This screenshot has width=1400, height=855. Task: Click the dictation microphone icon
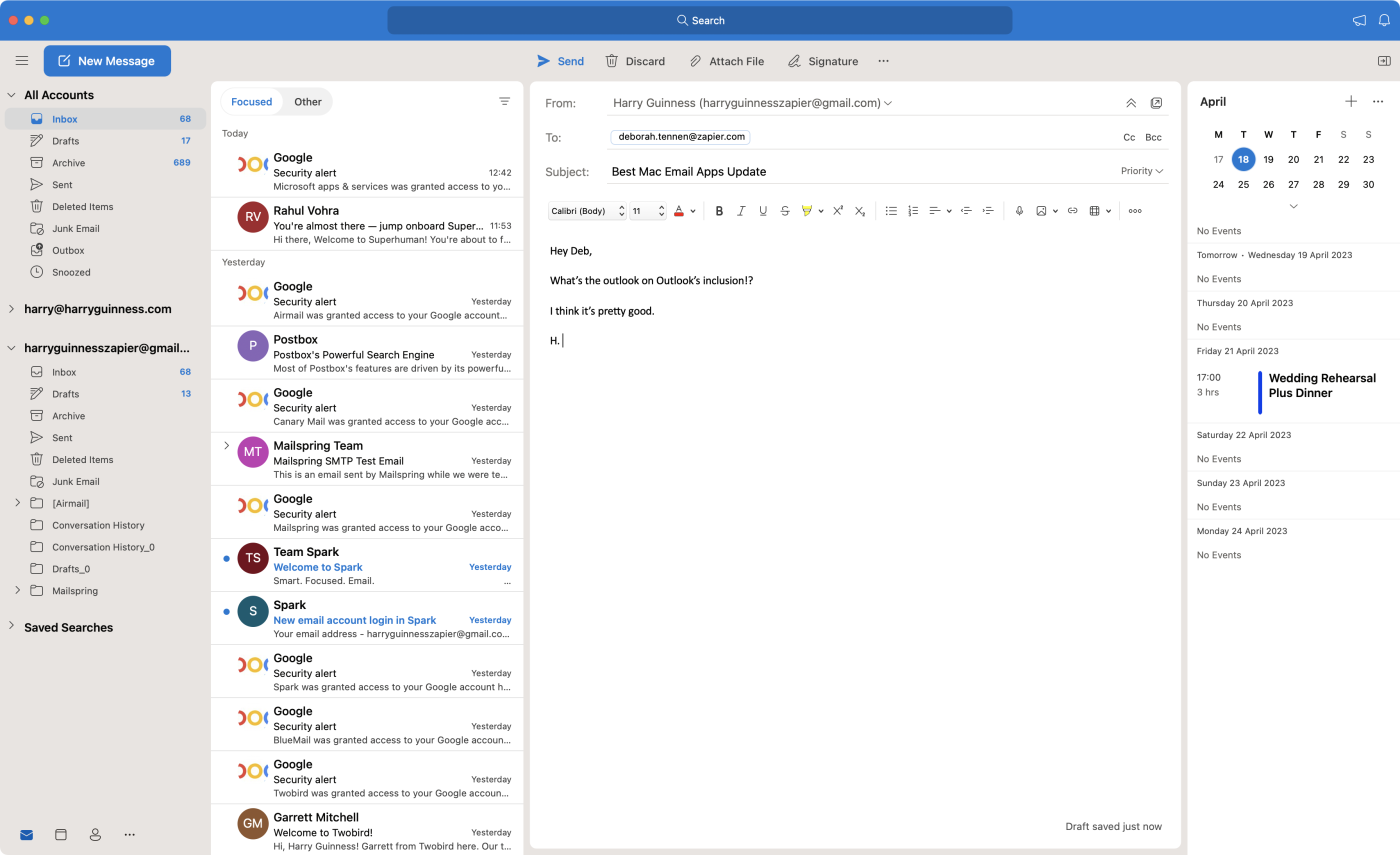point(1019,210)
